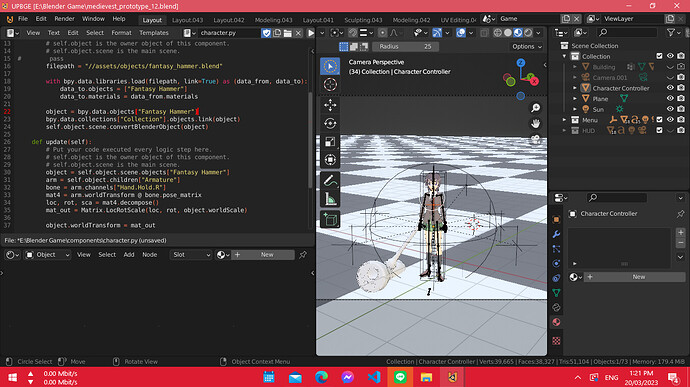
Task: Open the Object properties tab
Action: click(x=556, y=219)
